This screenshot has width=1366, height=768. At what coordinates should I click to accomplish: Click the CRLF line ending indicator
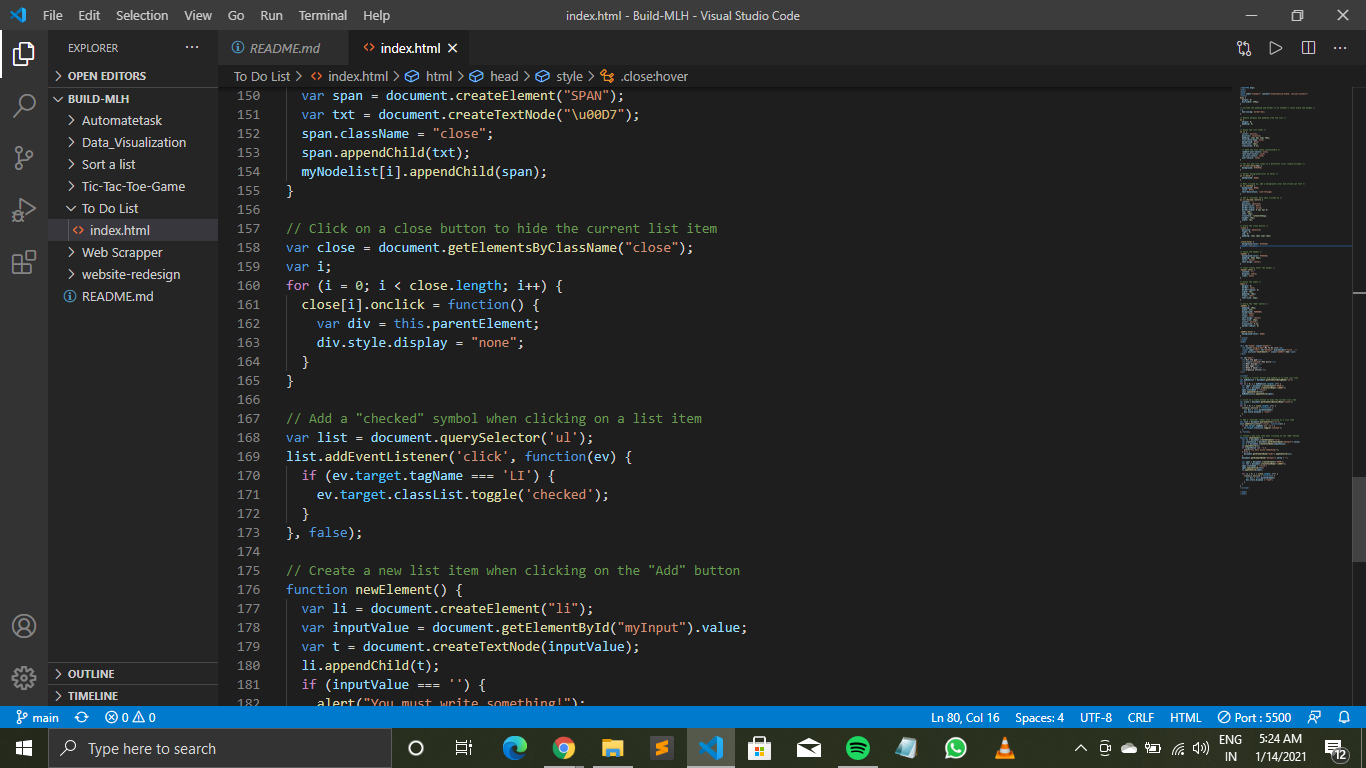(x=1140, y=717)
